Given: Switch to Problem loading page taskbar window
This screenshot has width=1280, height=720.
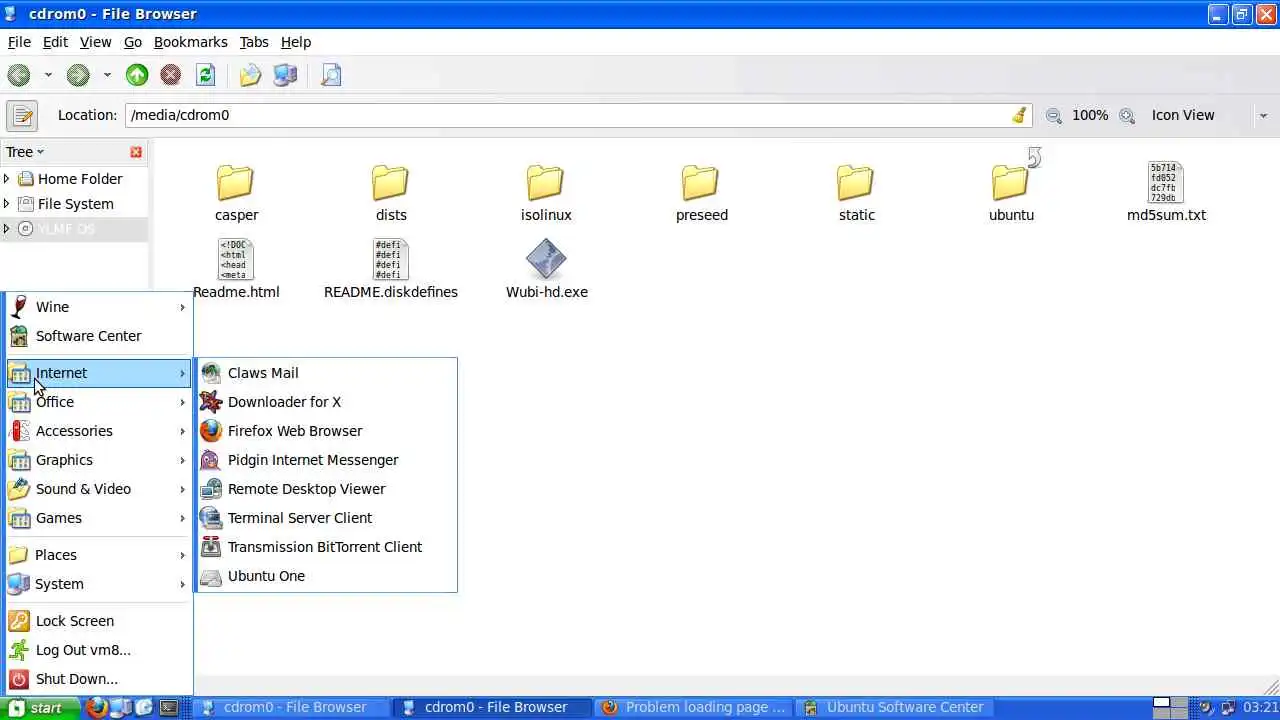Looking at the screenshot, I should click(694, 707).
